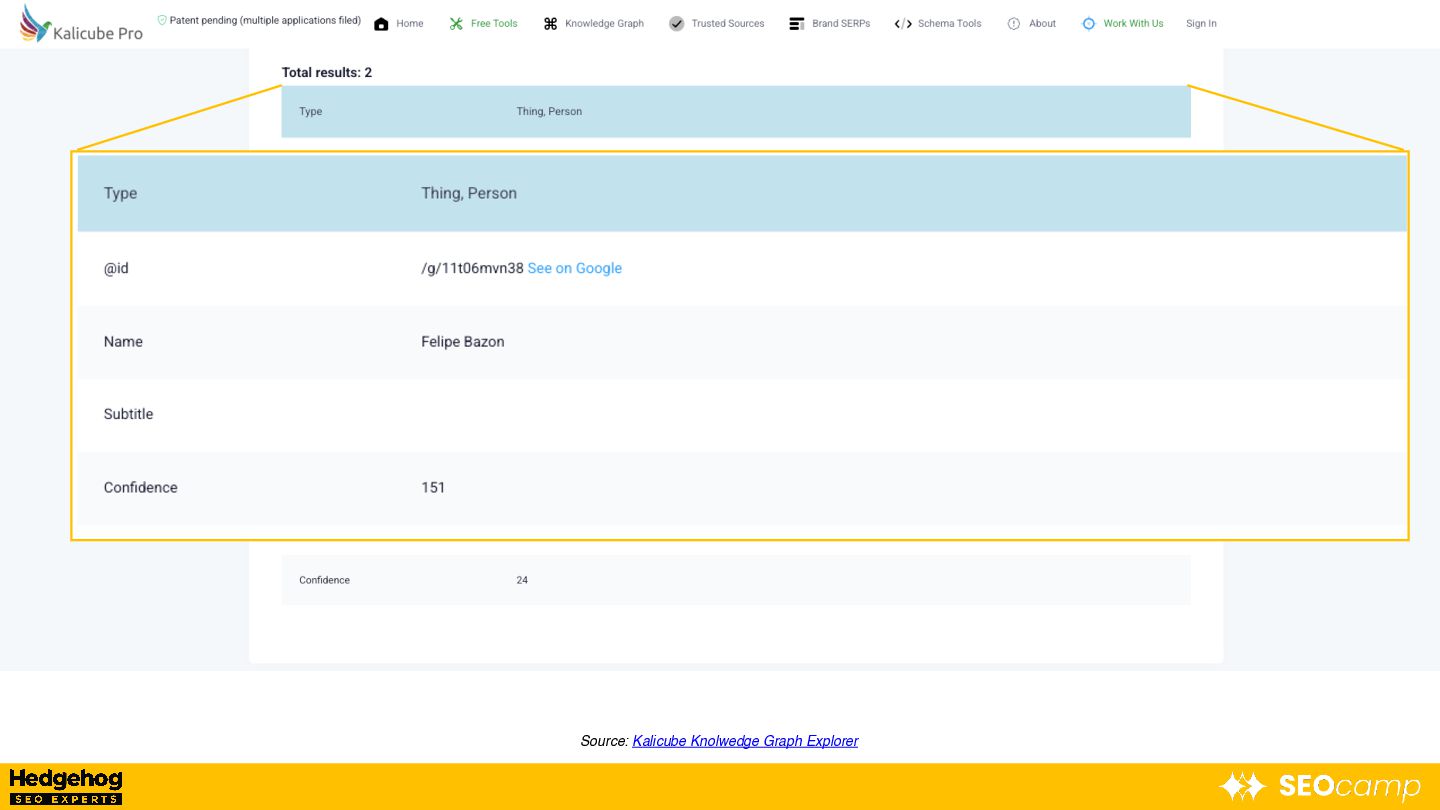This screenshot has width=1440, height=810.
Task: Click the Hedgehog SEO Experts logo
Action: [66, 787]
